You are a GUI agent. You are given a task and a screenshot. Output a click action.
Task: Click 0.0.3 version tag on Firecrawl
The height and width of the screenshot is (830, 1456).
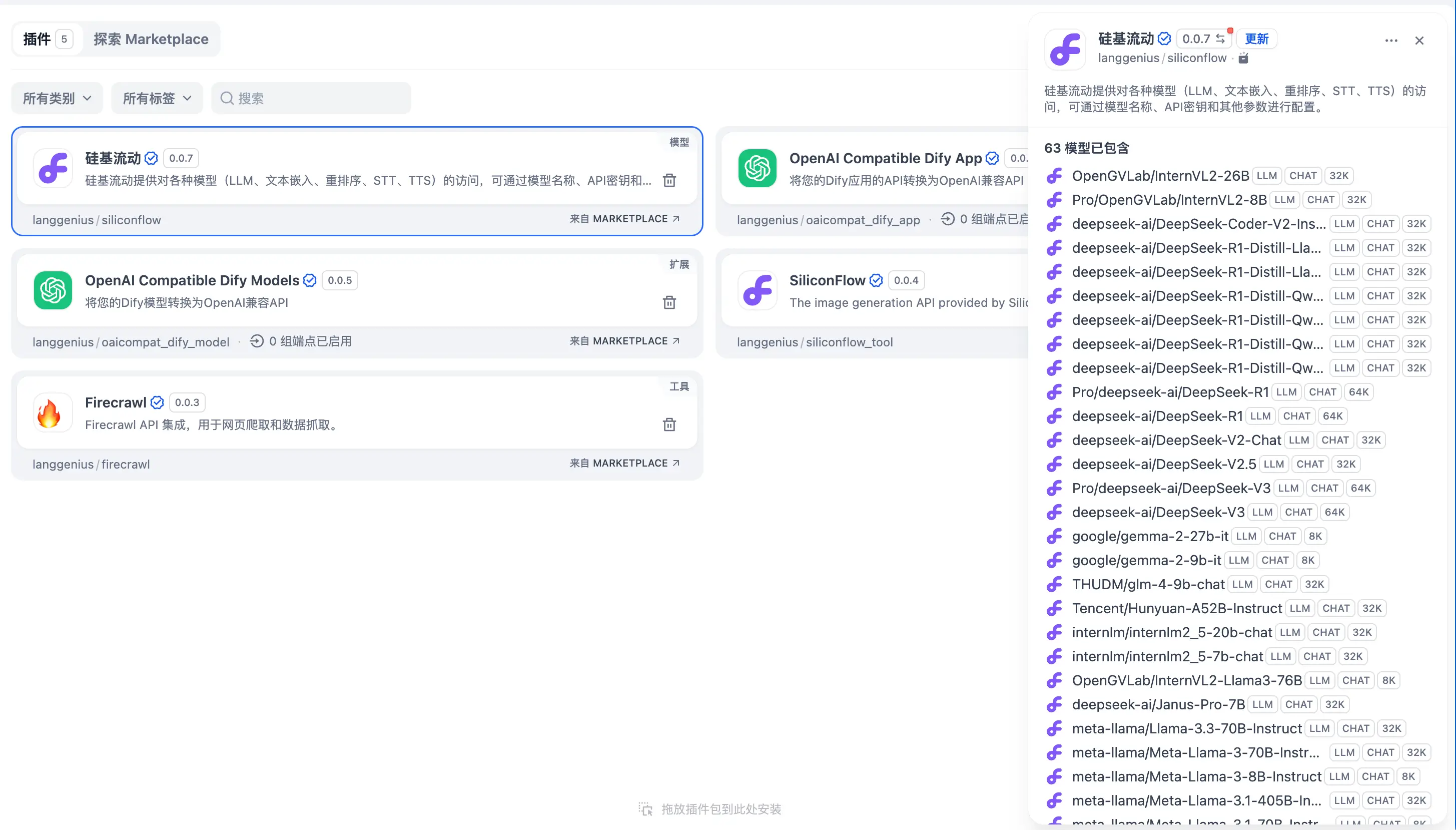187,402
